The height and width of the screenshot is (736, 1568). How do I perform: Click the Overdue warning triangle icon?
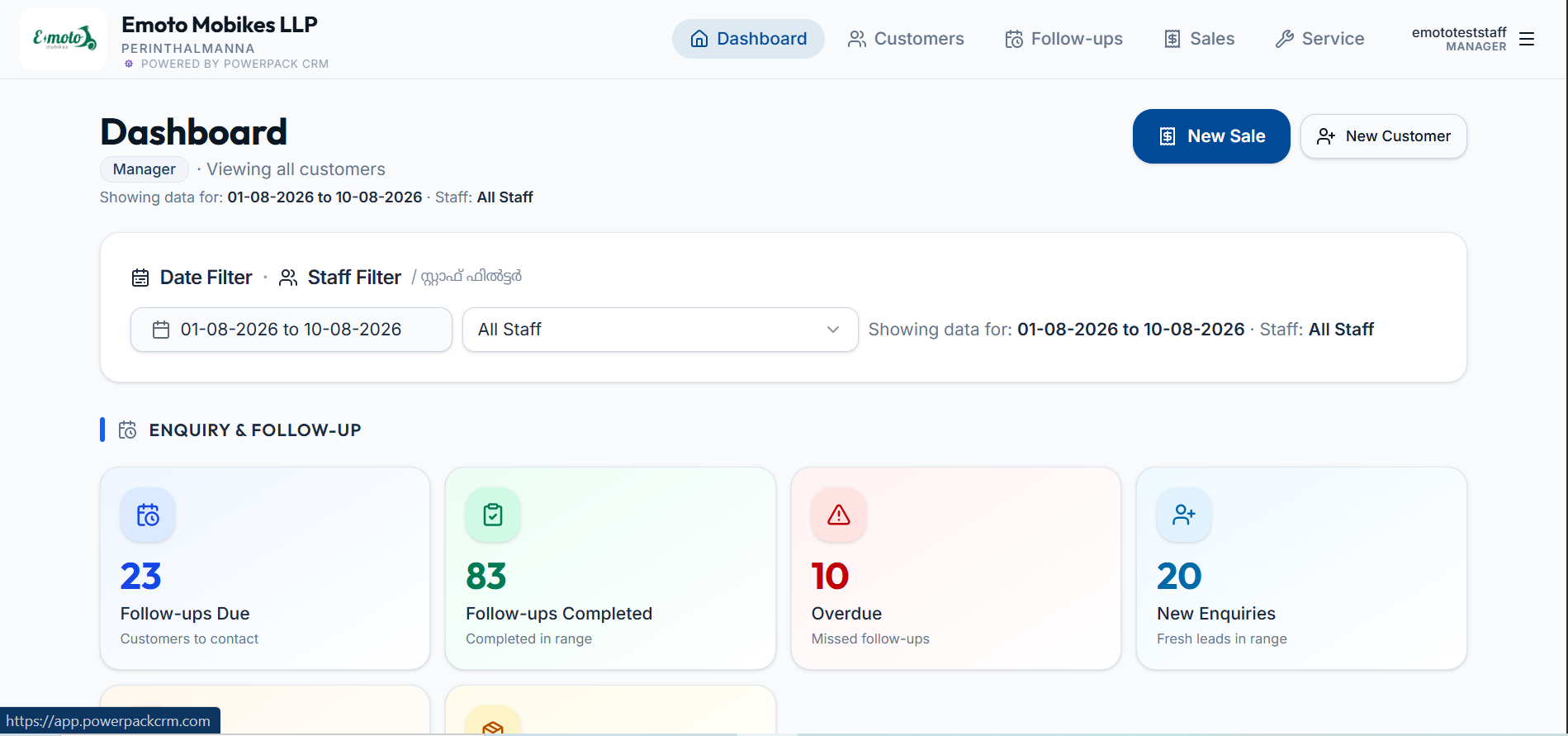[839, 515]
